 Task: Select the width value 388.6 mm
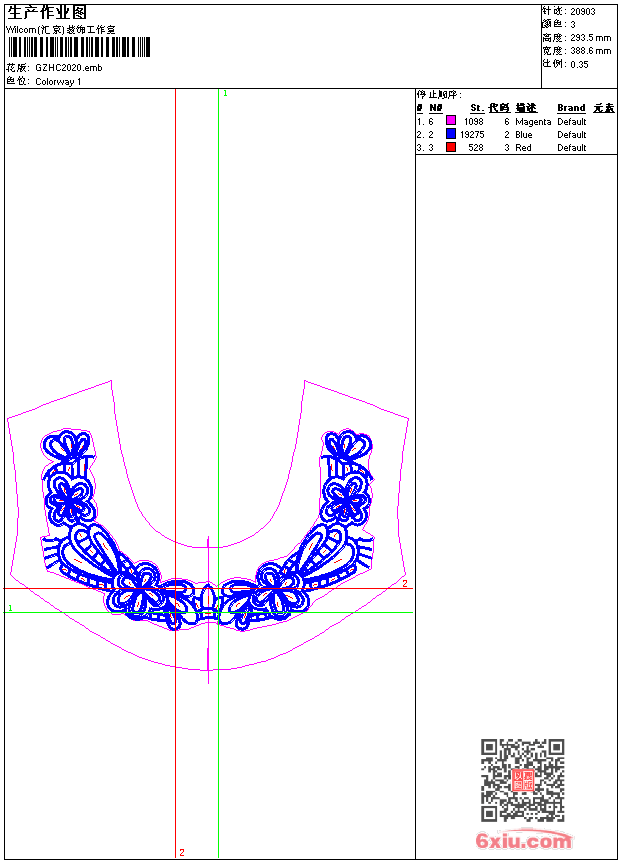click(590, 51)
